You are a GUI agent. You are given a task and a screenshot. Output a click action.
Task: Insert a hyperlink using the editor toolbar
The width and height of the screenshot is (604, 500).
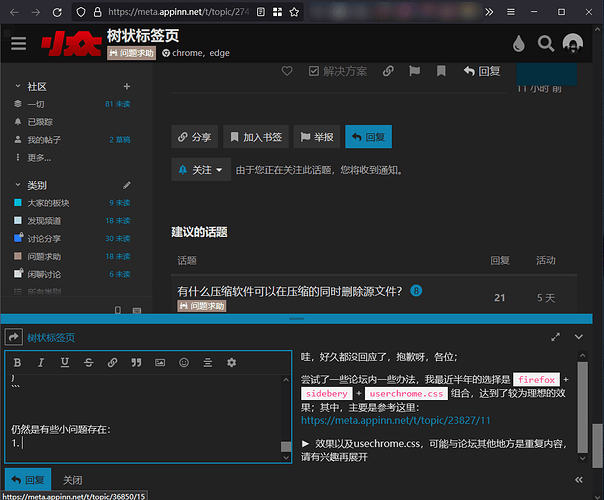pos(112,362)
